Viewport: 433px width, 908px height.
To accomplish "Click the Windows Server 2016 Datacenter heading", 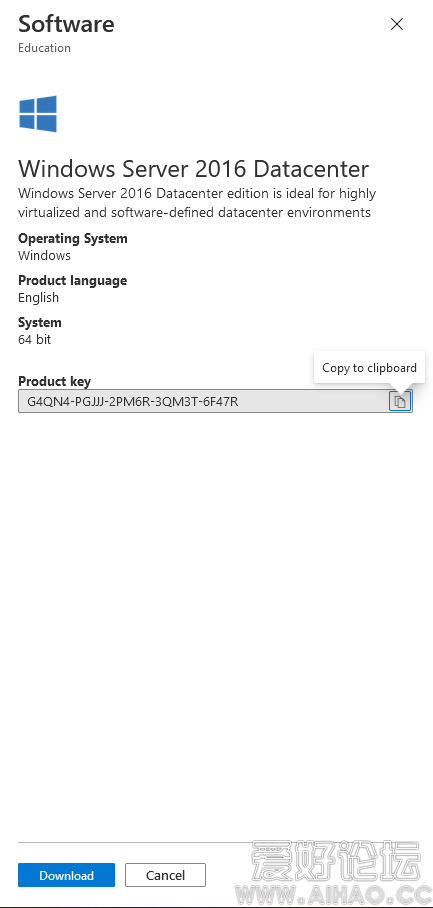I will [x=193, y=169].
